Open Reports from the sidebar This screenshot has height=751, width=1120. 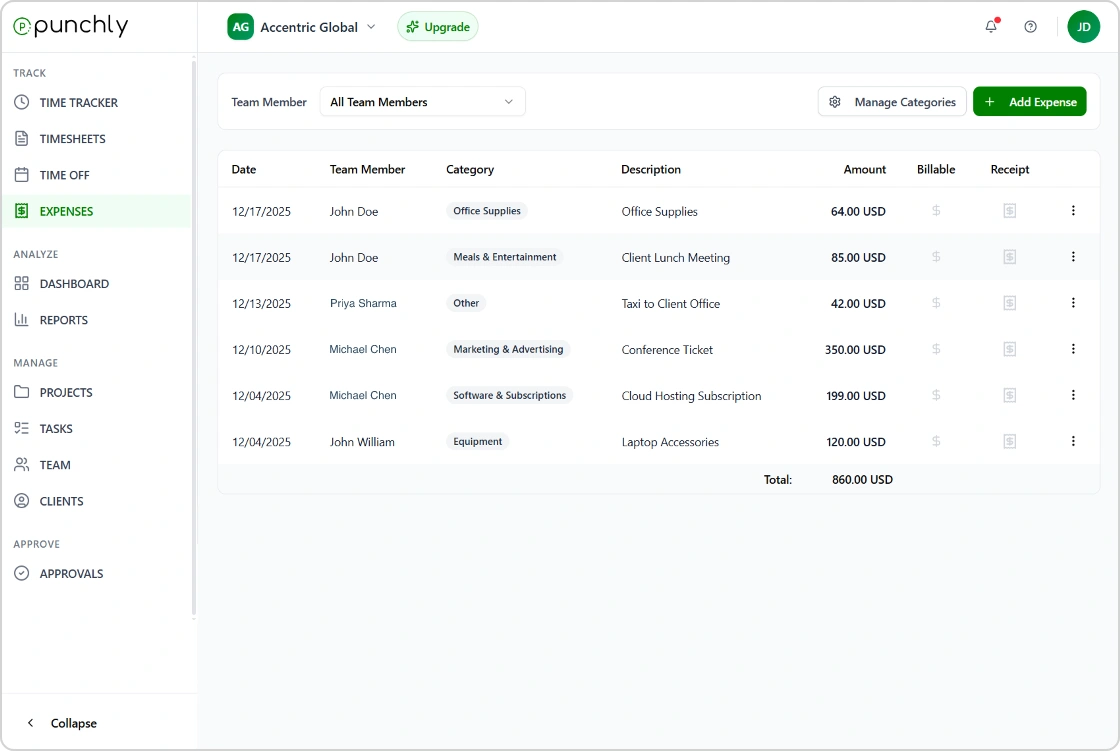pos(63,320)
